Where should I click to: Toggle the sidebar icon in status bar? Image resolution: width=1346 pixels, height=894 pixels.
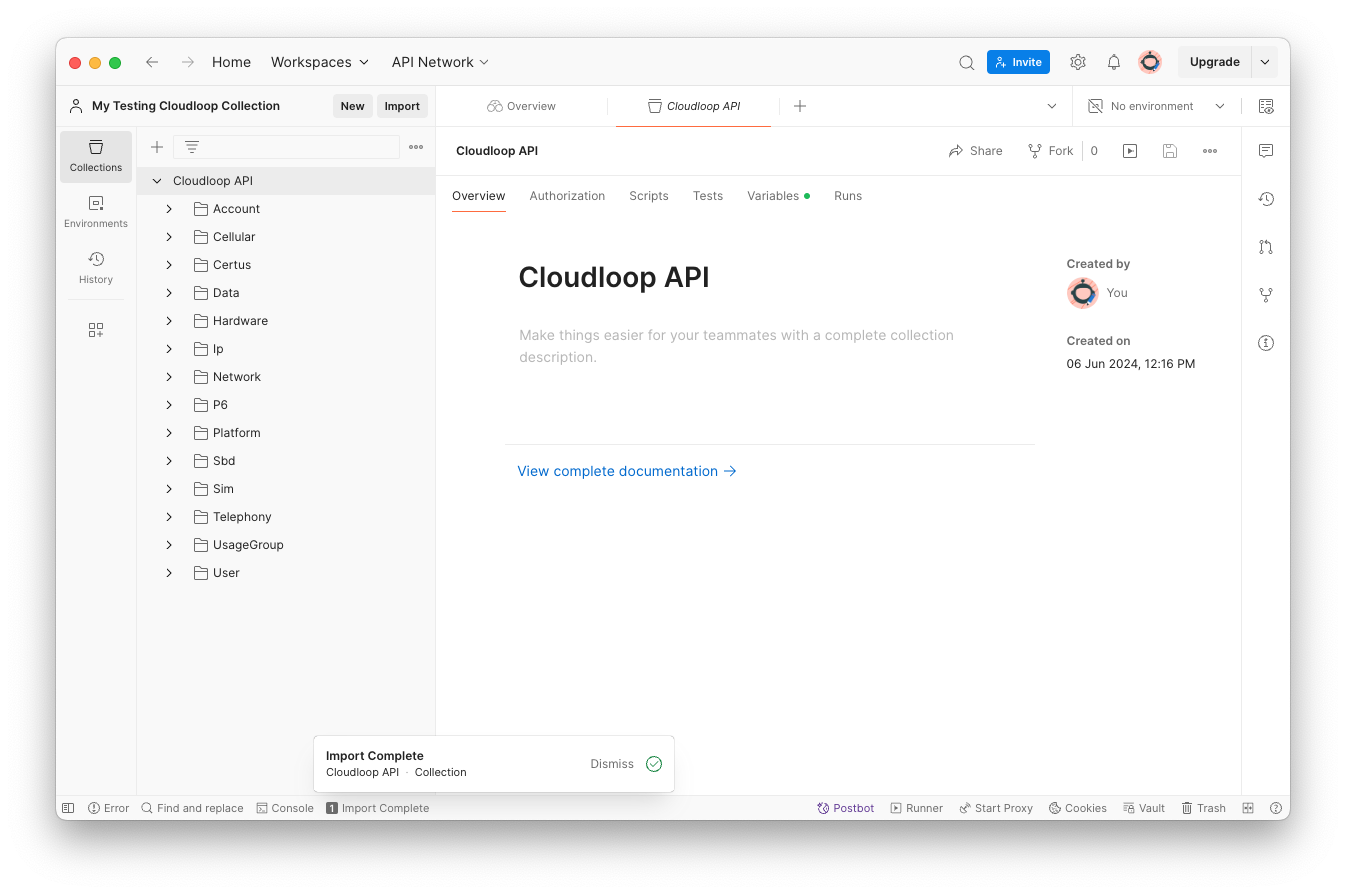(x=68, y=808)
